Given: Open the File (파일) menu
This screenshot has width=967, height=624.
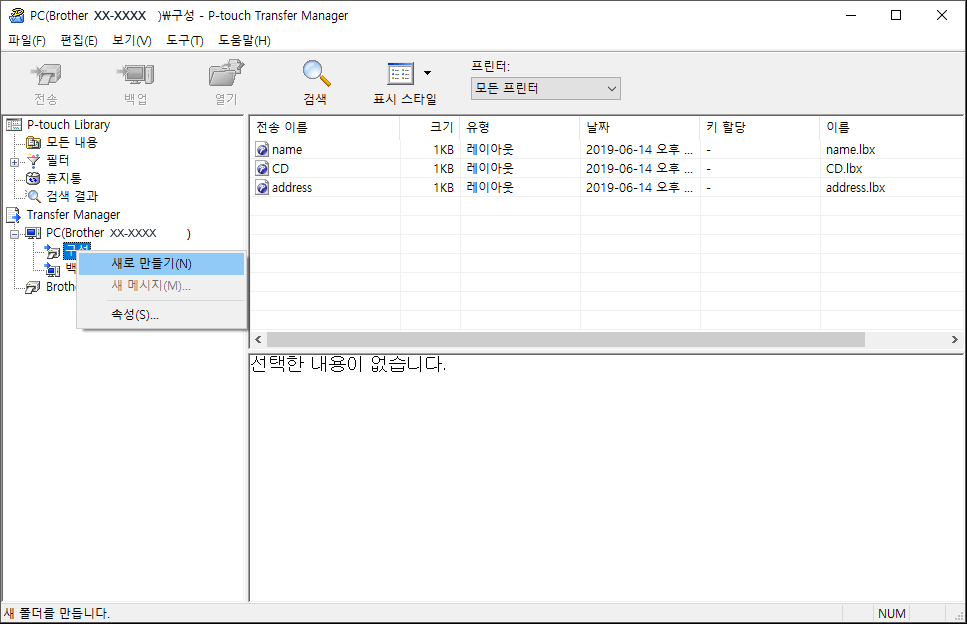Looking at the screenshot, I should 27,41.
